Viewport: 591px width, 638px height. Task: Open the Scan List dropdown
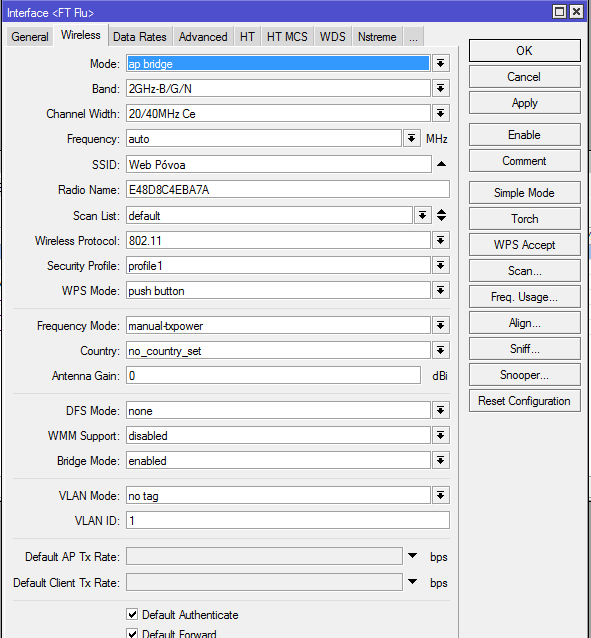point(422,215)
